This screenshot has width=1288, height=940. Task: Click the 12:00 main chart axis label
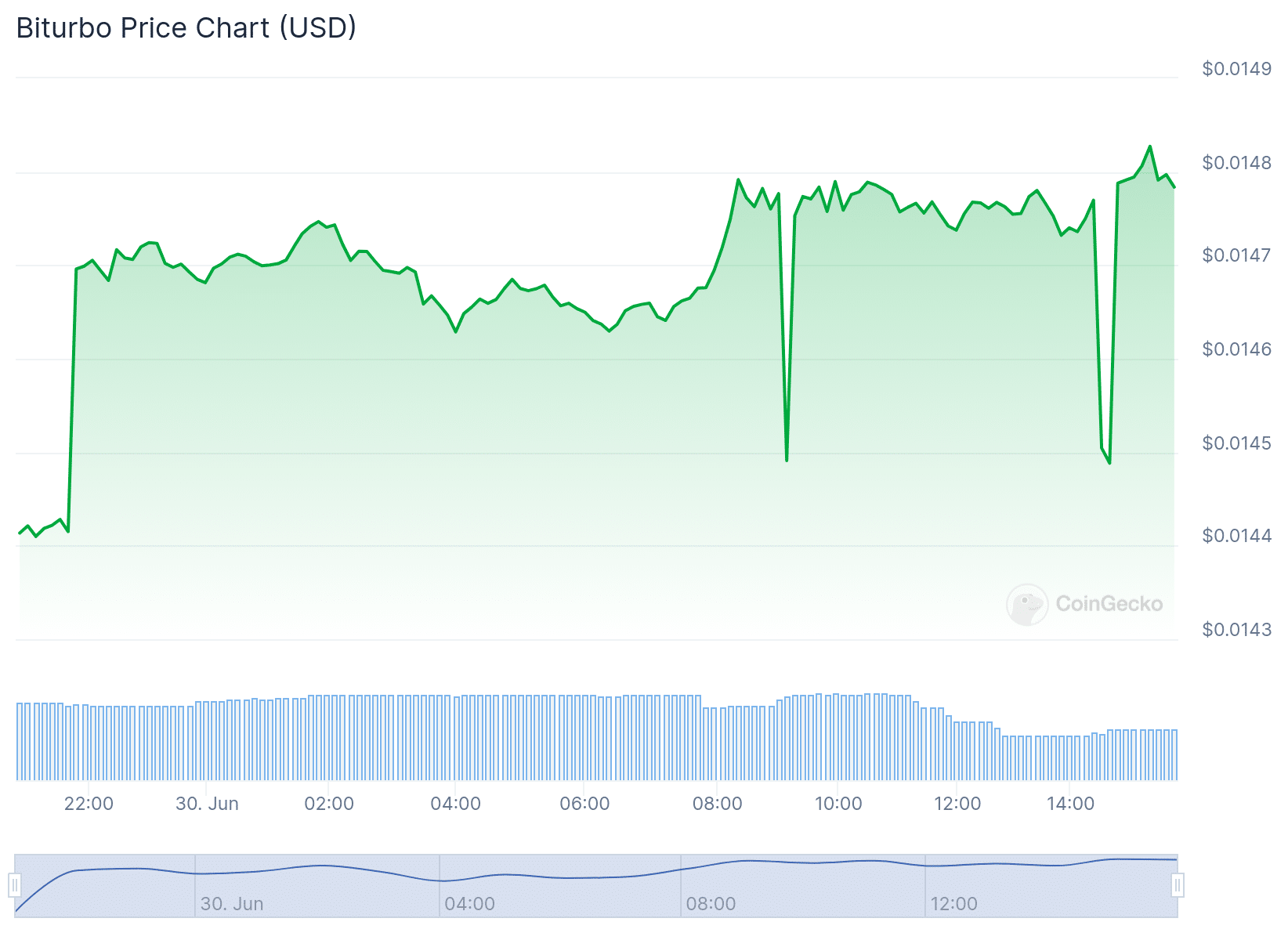(957, 804)
